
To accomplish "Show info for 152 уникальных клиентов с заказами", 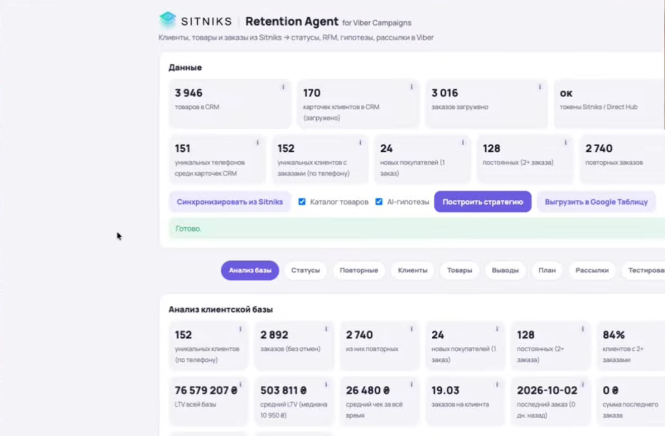I will click(360, 143).
